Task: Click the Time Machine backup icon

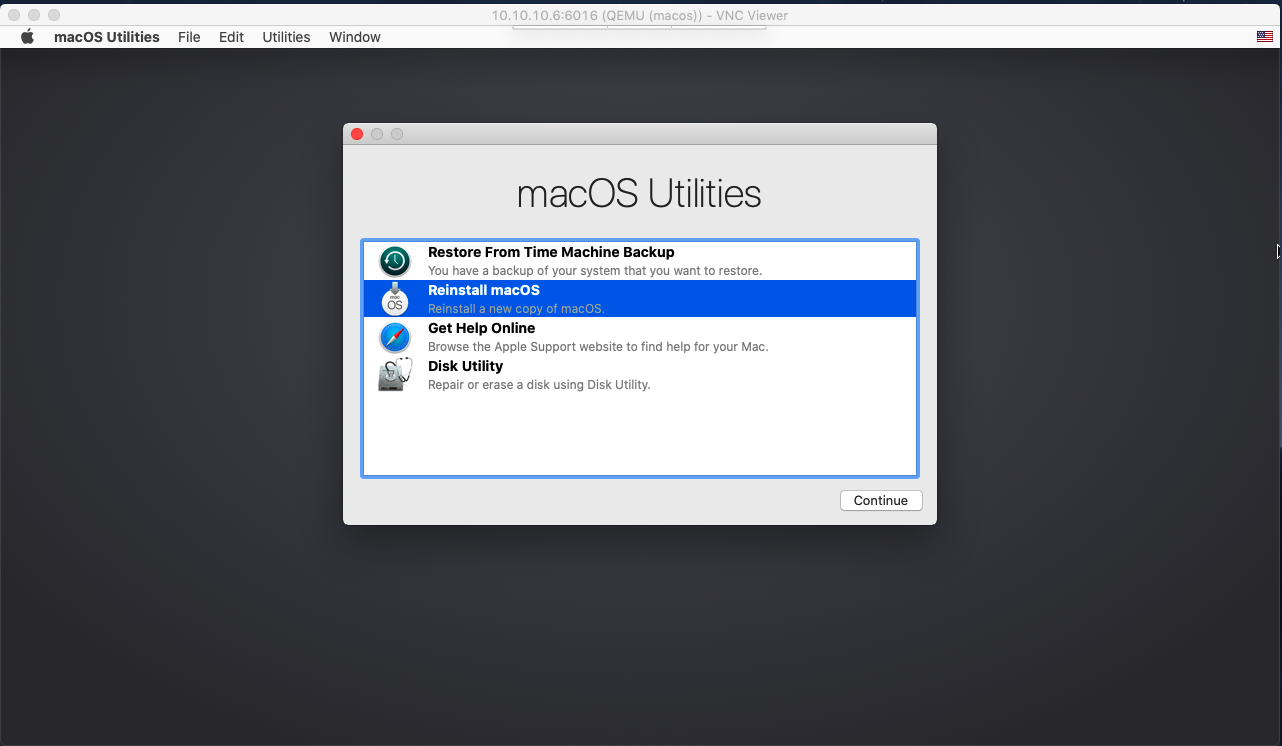Action: point(395,261)
